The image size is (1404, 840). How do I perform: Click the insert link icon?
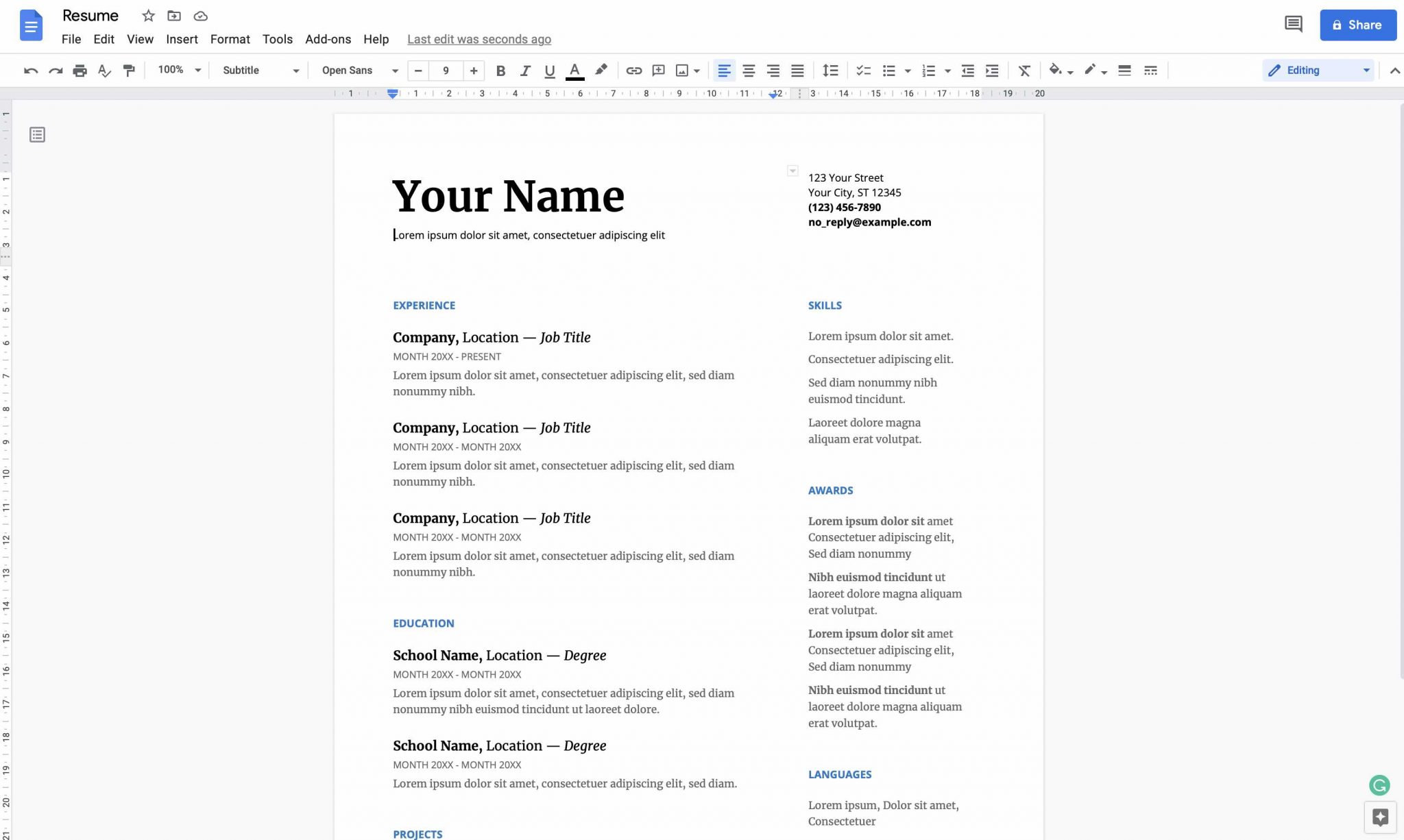click(633, 71)
